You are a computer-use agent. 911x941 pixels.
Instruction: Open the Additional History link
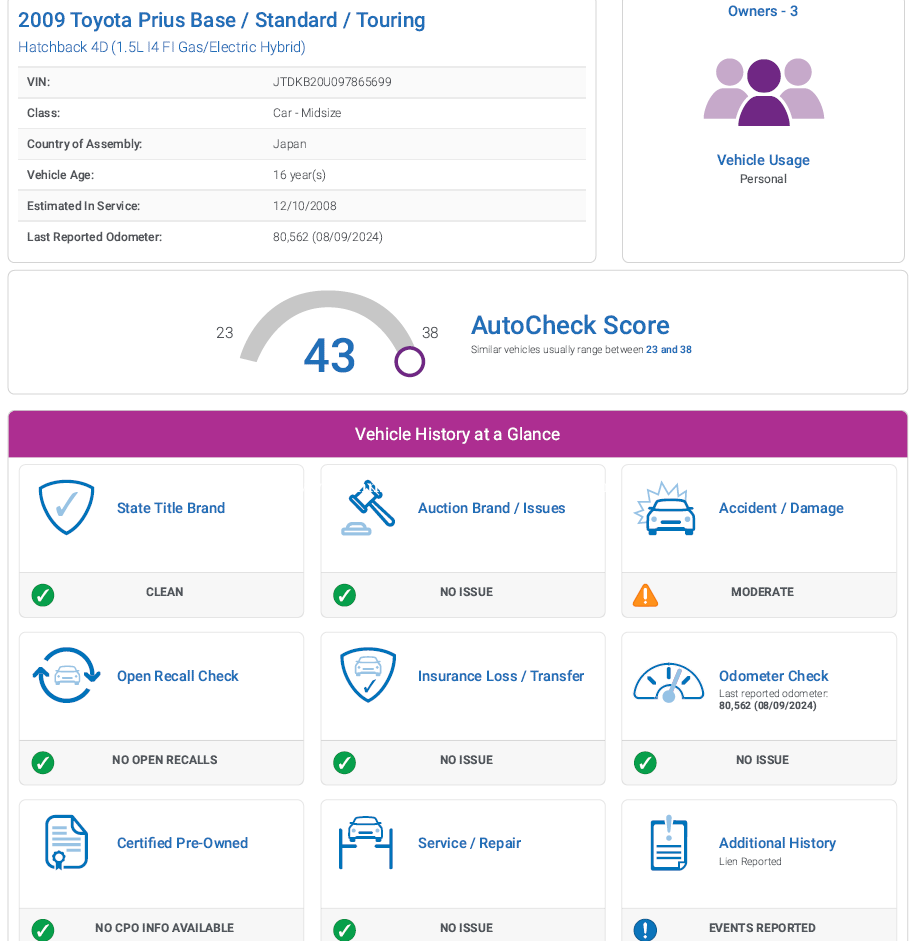[777, 843]
